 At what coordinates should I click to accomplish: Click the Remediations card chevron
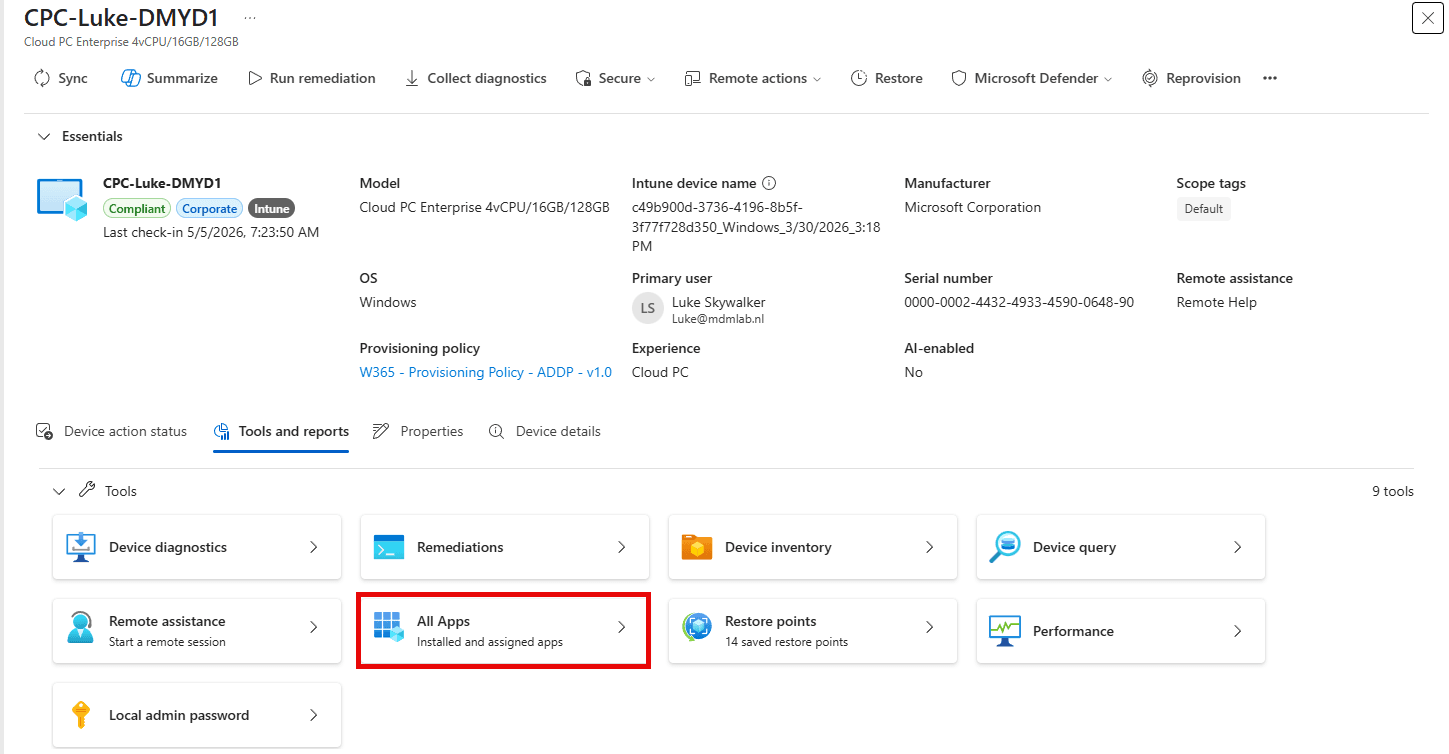point(621,547)
